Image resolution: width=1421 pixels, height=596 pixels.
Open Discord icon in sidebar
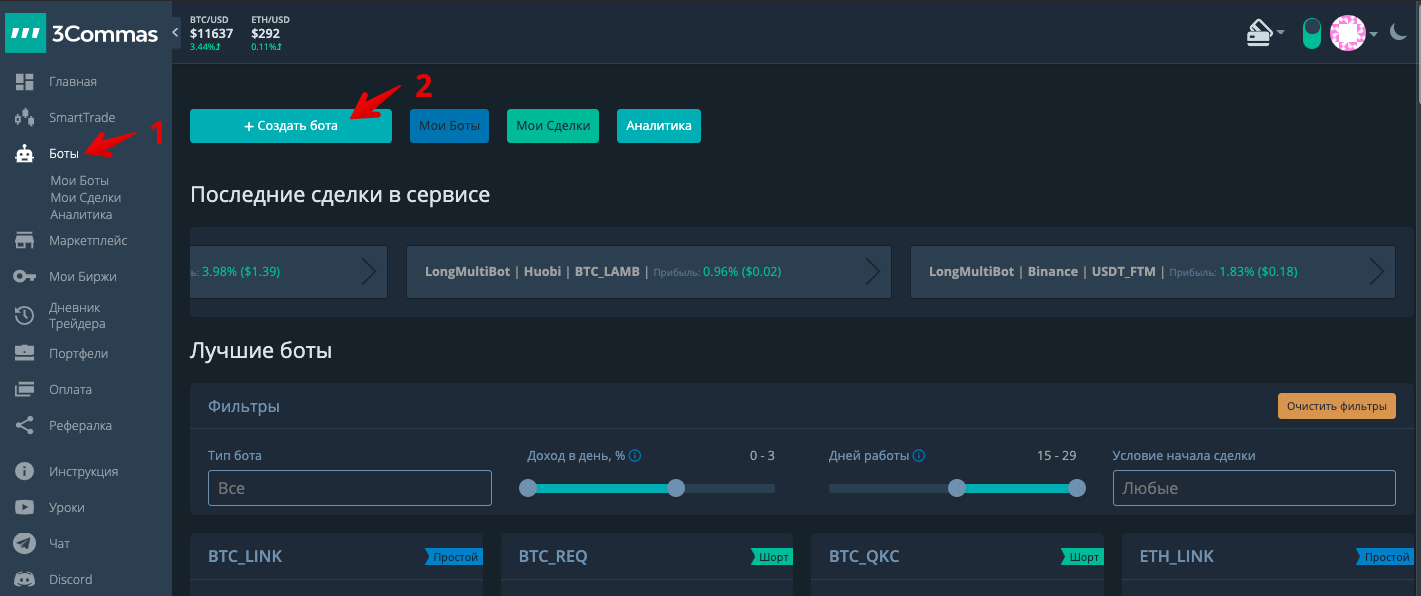click(x=25, y=580)
